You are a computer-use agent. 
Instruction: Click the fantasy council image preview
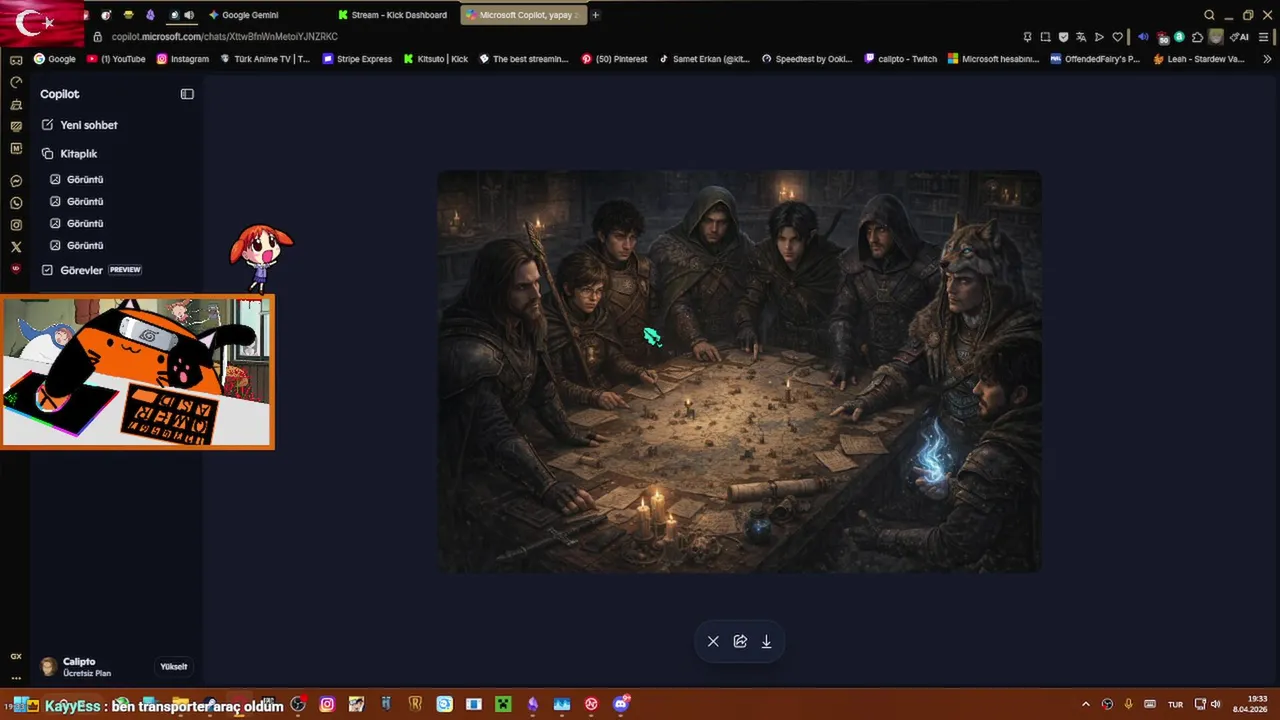point(739,371)
